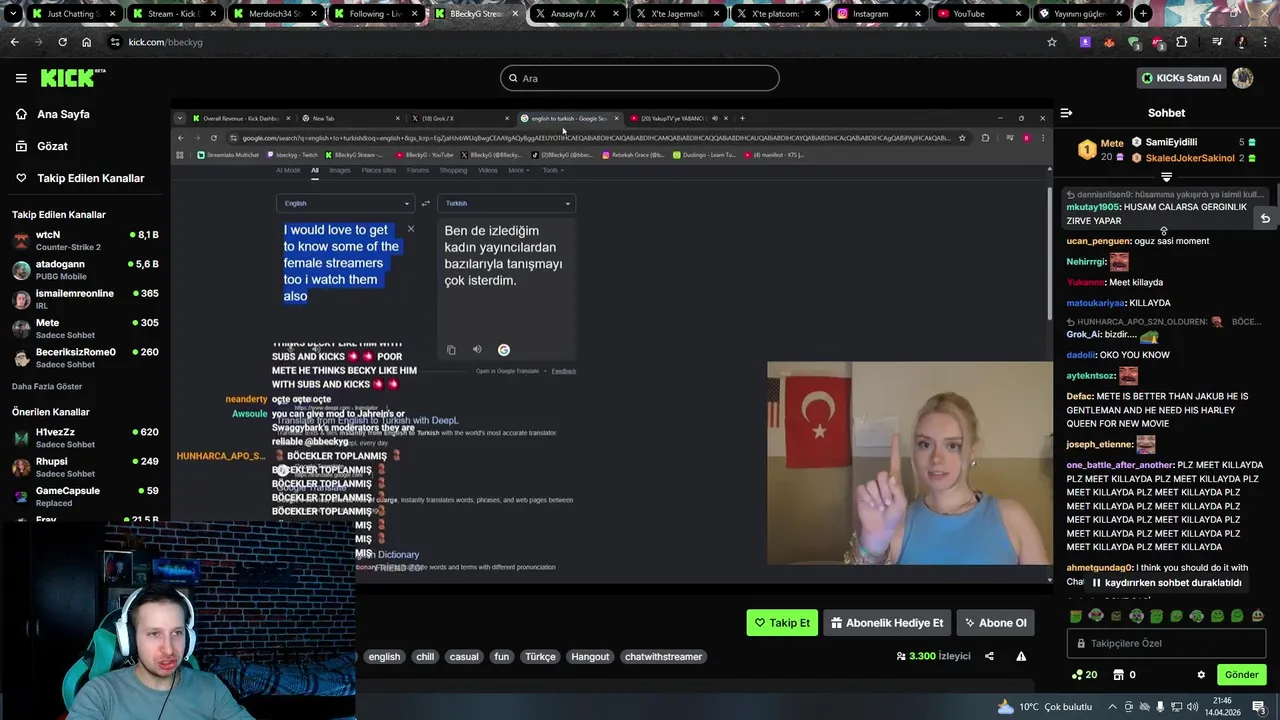Pick the first green emote in the quick row

pyautogui.click(x=1076, y=616)
